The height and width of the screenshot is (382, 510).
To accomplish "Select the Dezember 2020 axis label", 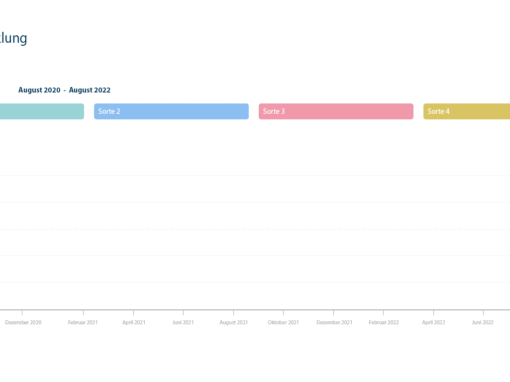I will tap(23, 322).
